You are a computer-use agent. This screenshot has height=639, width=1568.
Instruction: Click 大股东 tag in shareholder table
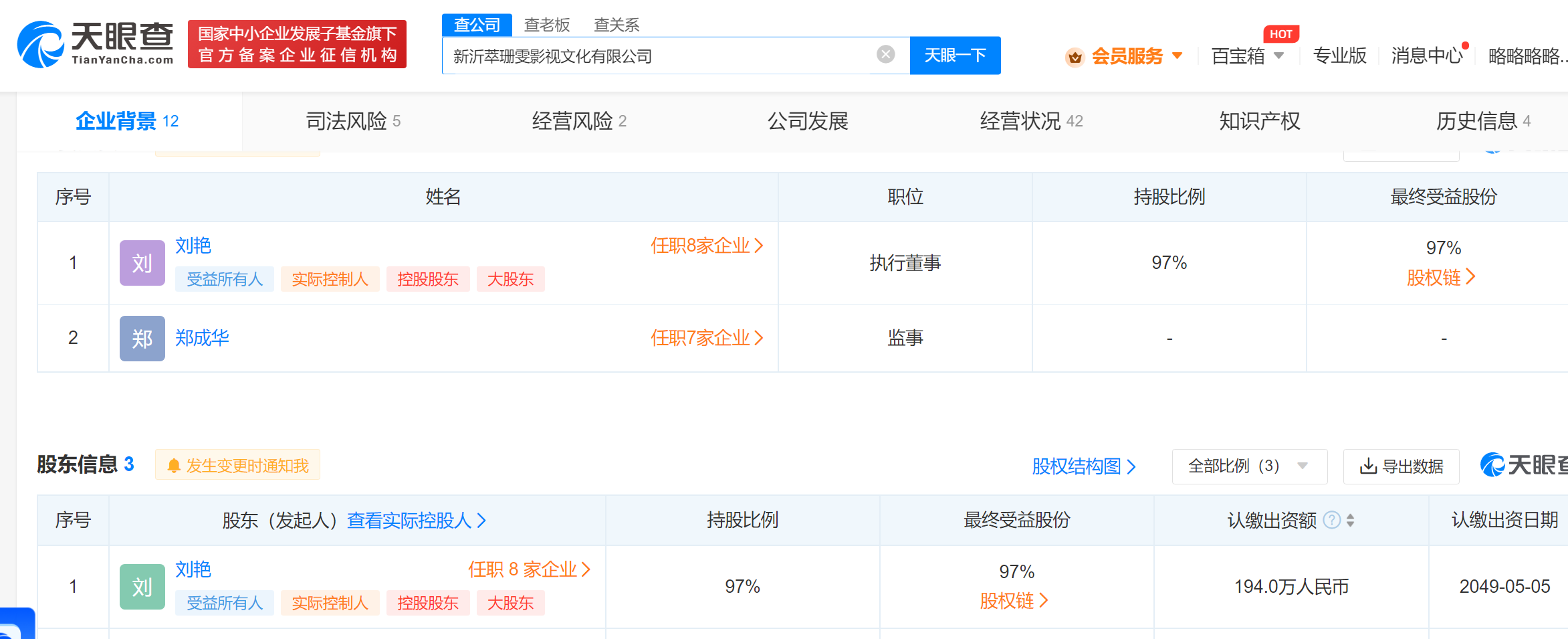510,603
